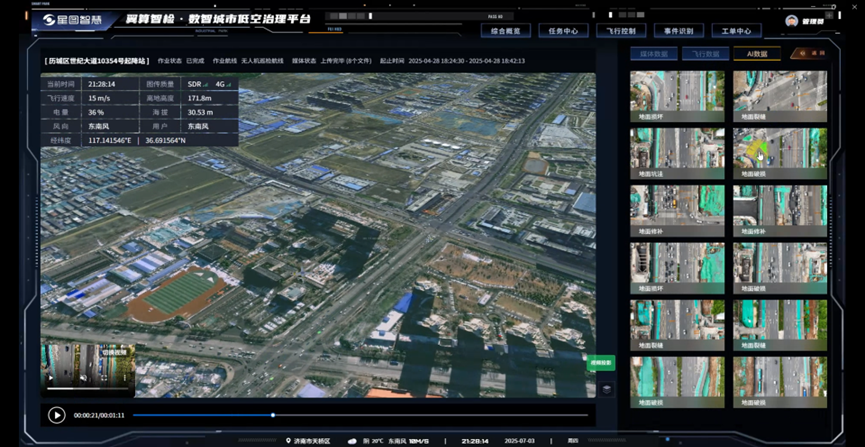Click the 星图智慧 logo icon
Screen dimensions: 865x447
point(48,20)
